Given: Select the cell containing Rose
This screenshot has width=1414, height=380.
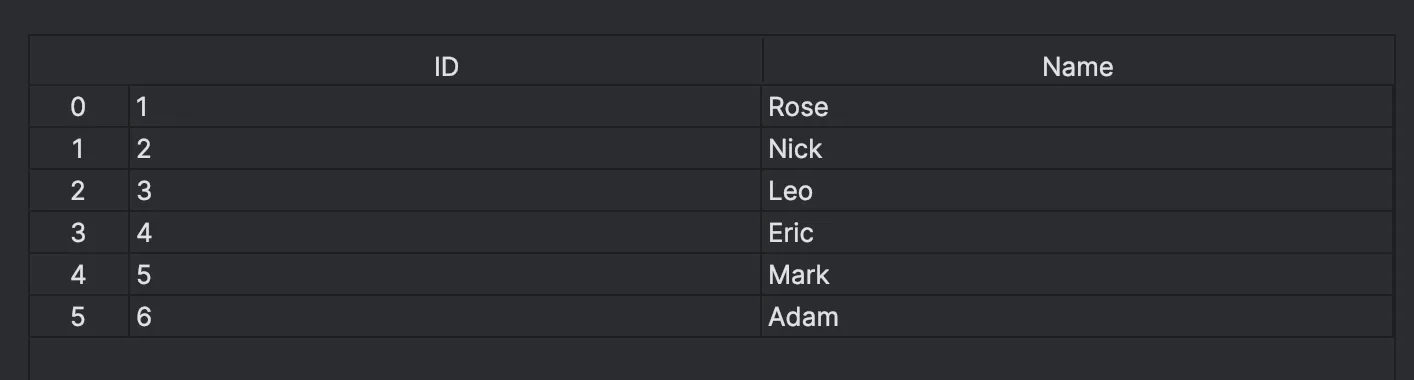Looking at the screenshot, I should (1077, 106).
